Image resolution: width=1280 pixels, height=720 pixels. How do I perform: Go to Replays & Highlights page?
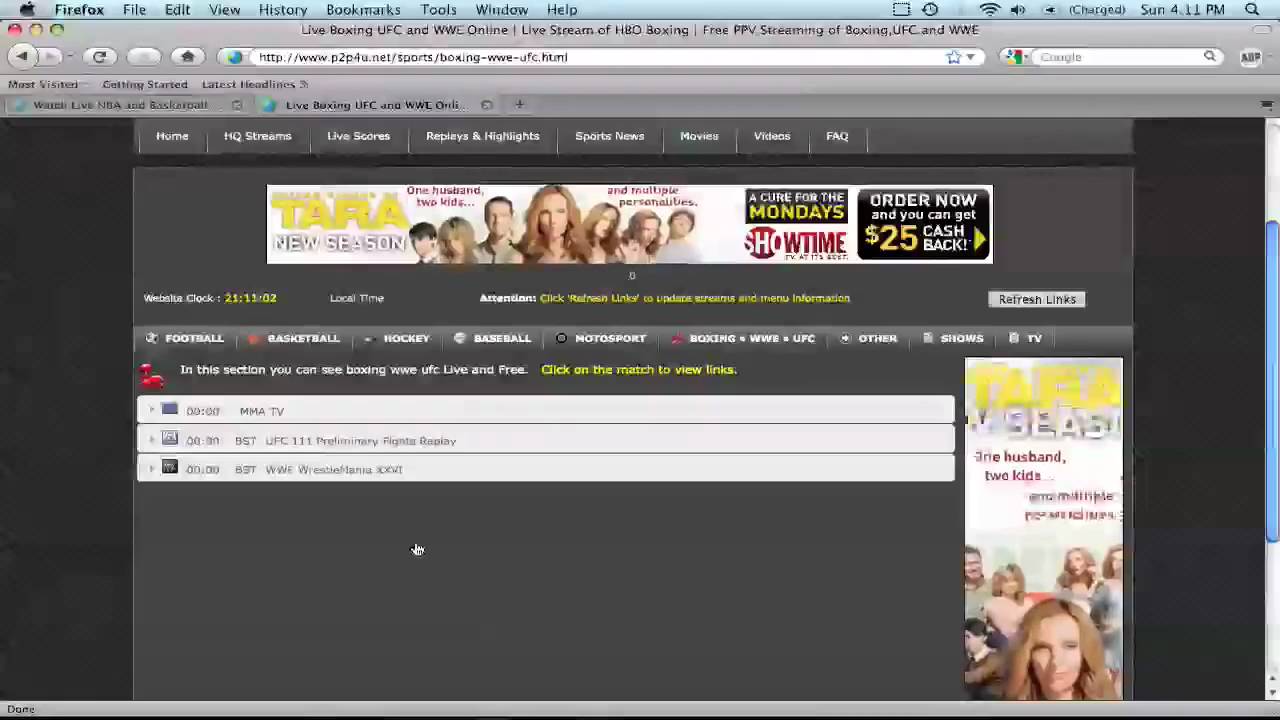click(x=482, y=136)
